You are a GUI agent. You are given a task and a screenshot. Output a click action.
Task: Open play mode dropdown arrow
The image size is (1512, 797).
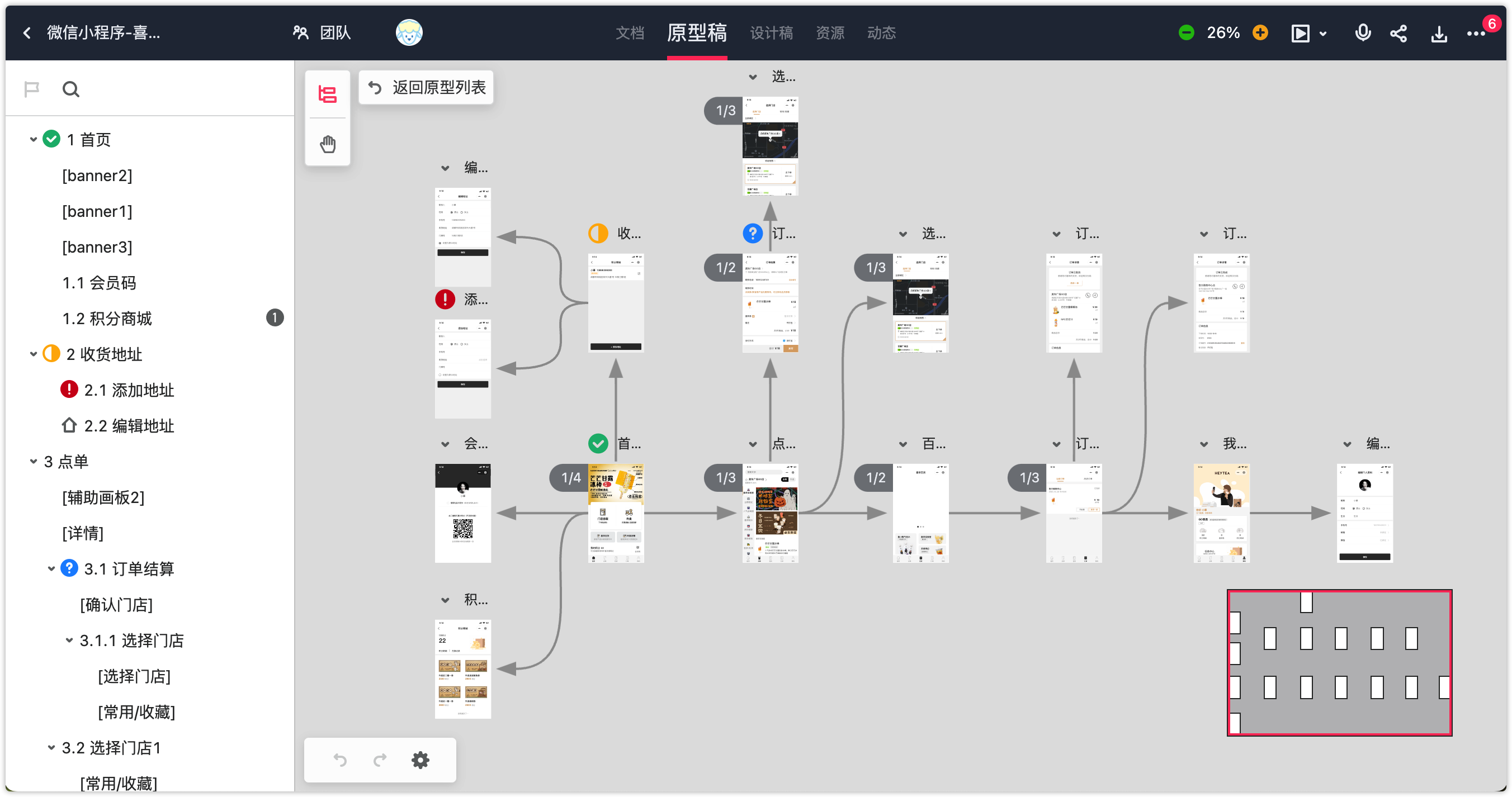(1323, 34)
